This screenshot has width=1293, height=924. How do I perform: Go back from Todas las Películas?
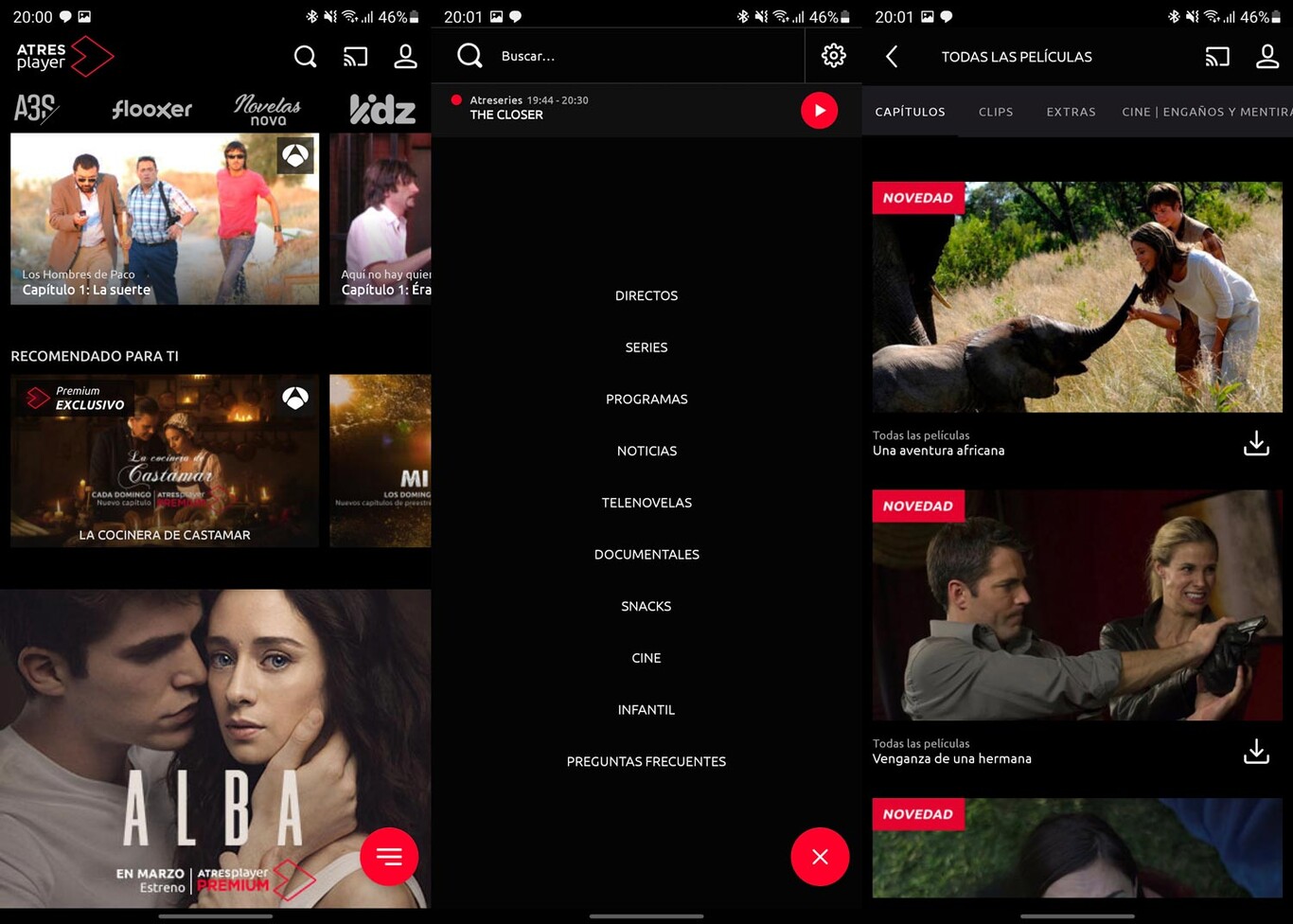pyautogui.click(x=891, y=57)
